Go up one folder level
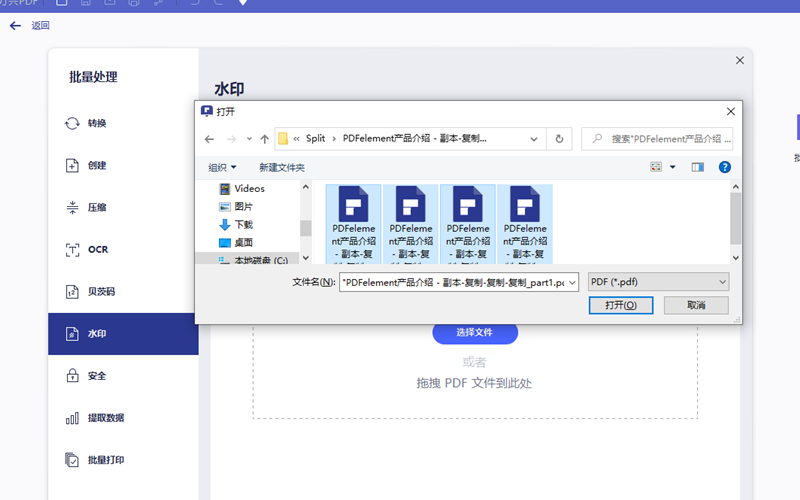The width and height of the screenshot is (800, 500). (x=264, y=139)
